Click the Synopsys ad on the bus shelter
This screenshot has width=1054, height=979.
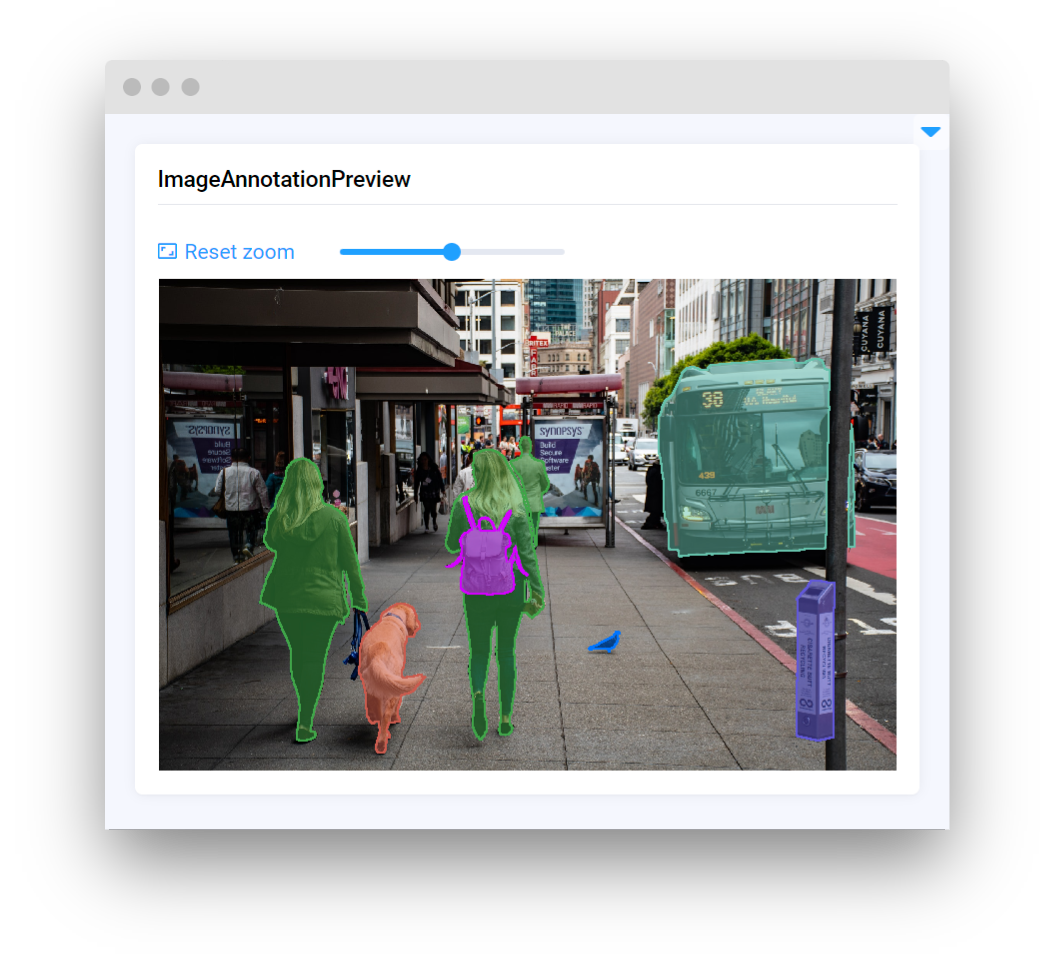569,460
